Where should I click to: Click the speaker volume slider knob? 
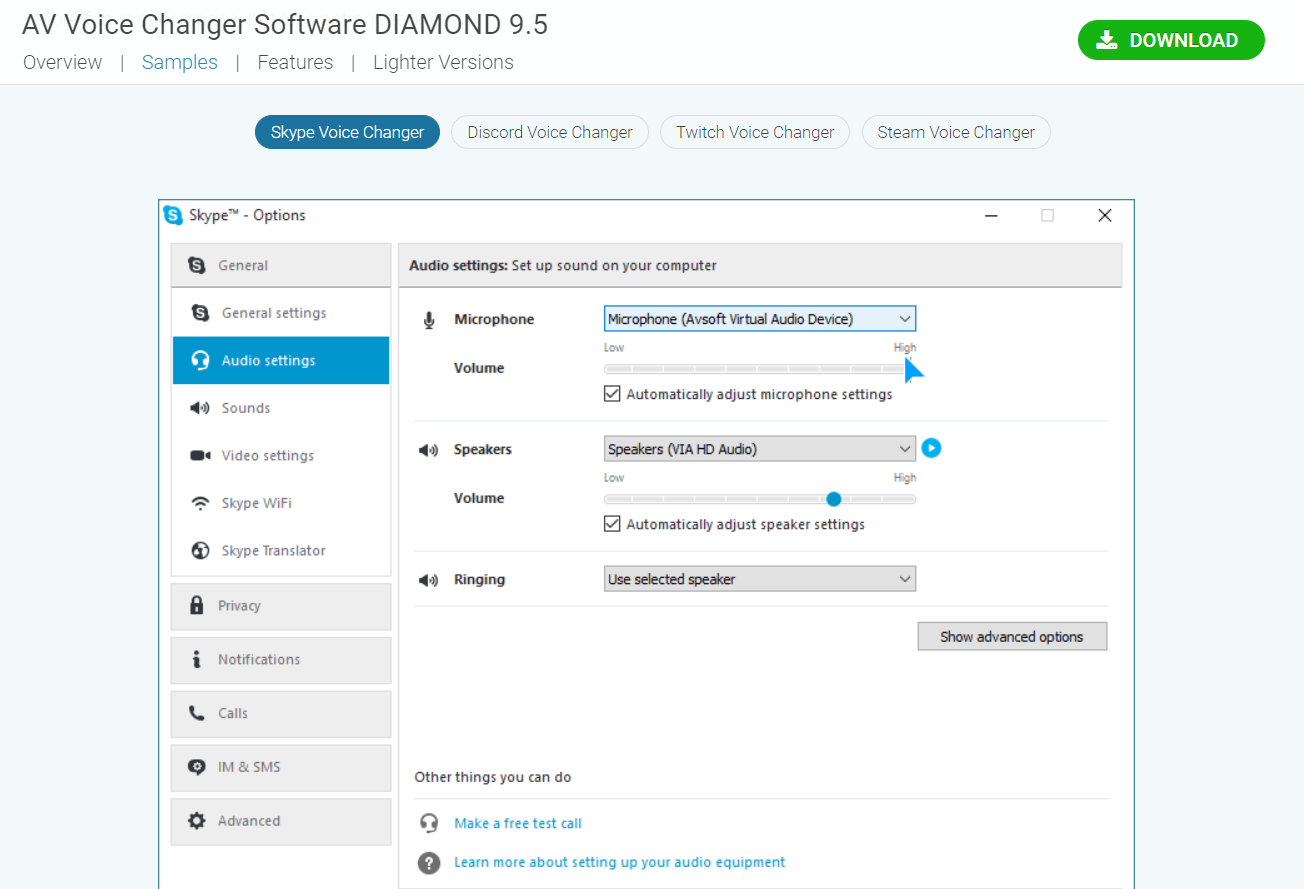[x=833, y=499]
